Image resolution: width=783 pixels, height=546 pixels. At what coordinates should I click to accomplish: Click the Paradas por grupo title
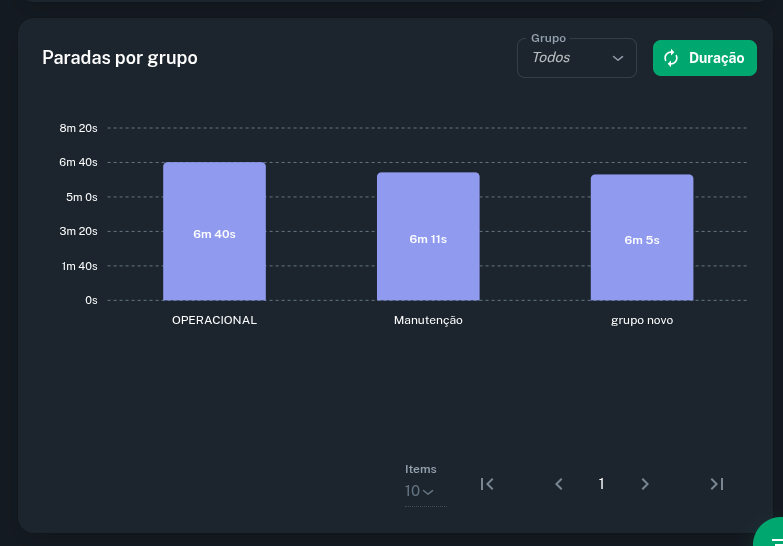click(x=120, y=58)
